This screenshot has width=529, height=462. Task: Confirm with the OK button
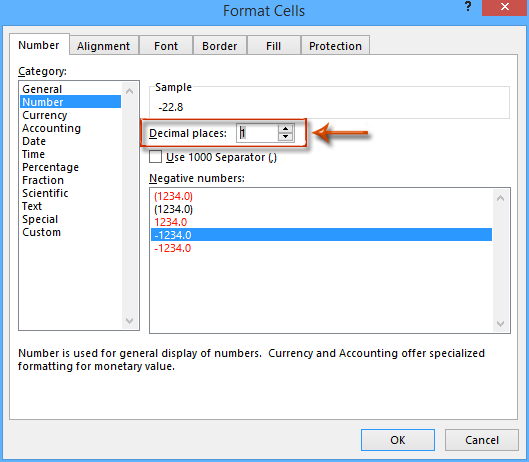click(x=398, y=440)
